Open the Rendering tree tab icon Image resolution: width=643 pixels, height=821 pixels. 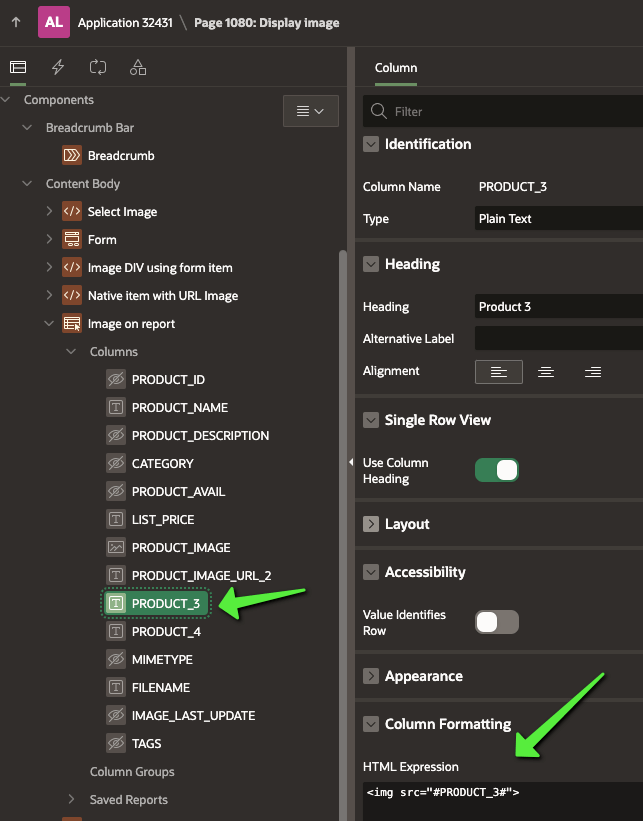17,67
